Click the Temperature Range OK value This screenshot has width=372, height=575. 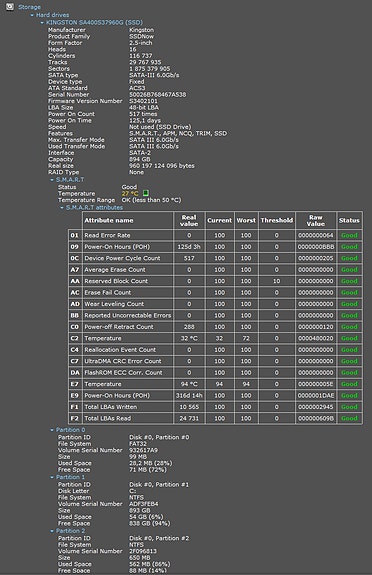(x=152, y=200)
